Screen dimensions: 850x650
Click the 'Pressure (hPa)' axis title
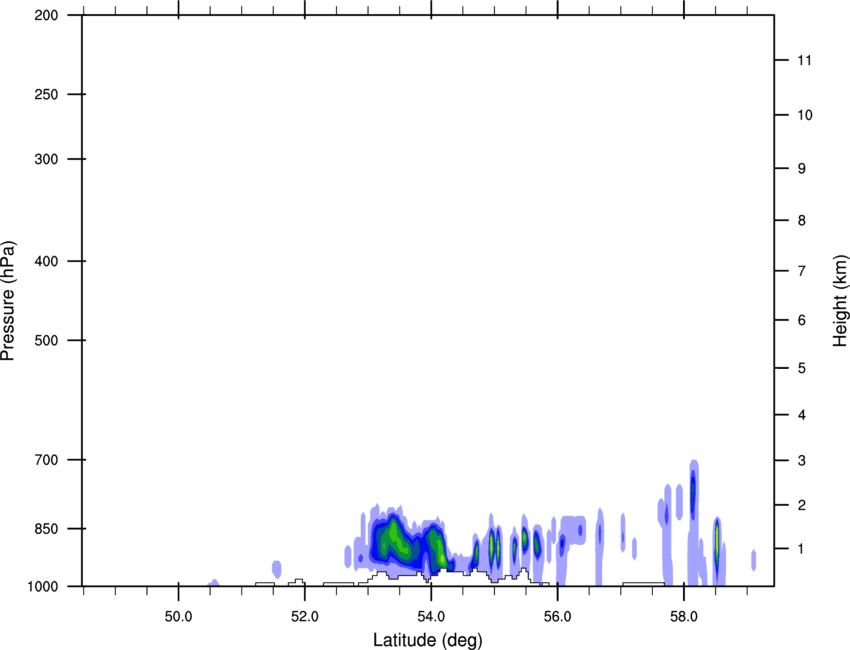pyautogui.click(x=8, y=301)
